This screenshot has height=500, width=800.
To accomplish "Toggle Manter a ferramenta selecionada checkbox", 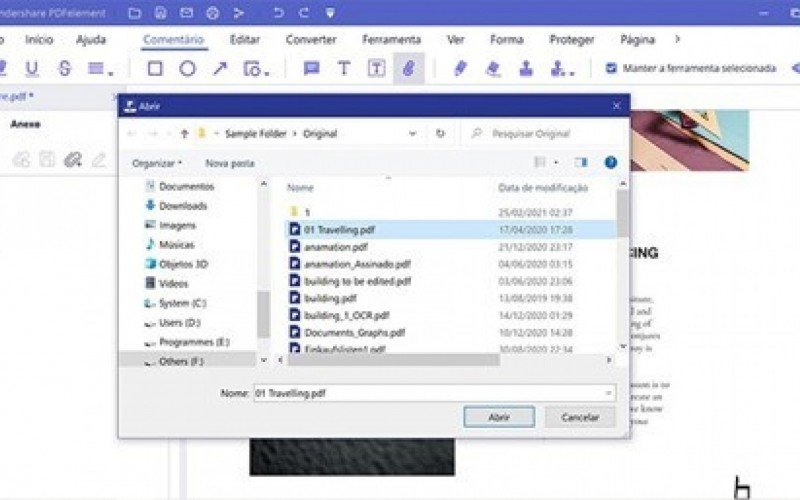I will 611,68.
